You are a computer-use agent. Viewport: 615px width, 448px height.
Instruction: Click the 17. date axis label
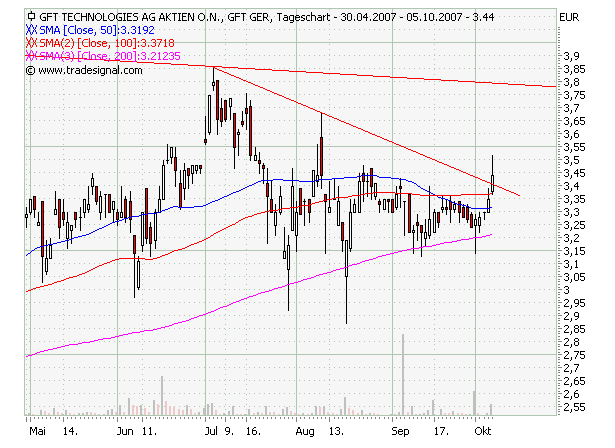[441, 431]
